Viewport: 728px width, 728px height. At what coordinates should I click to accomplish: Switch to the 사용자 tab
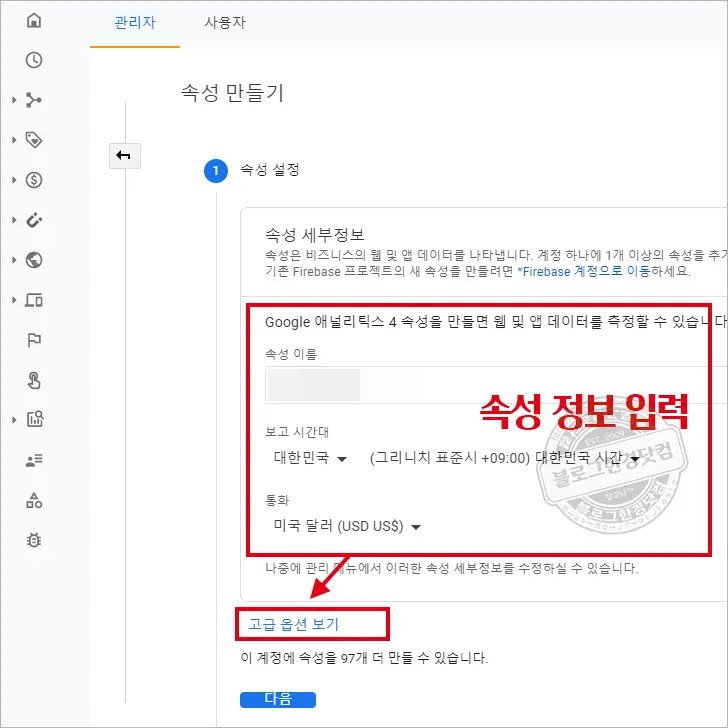[225, 22]
